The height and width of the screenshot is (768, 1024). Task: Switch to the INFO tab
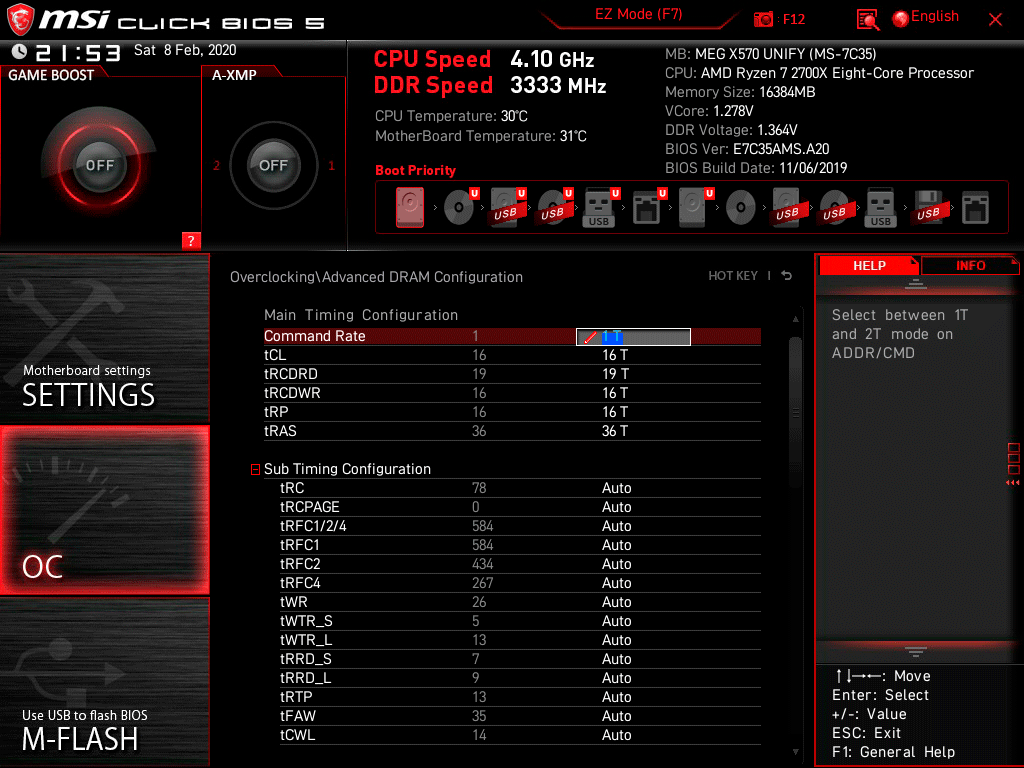pos(970,265)
